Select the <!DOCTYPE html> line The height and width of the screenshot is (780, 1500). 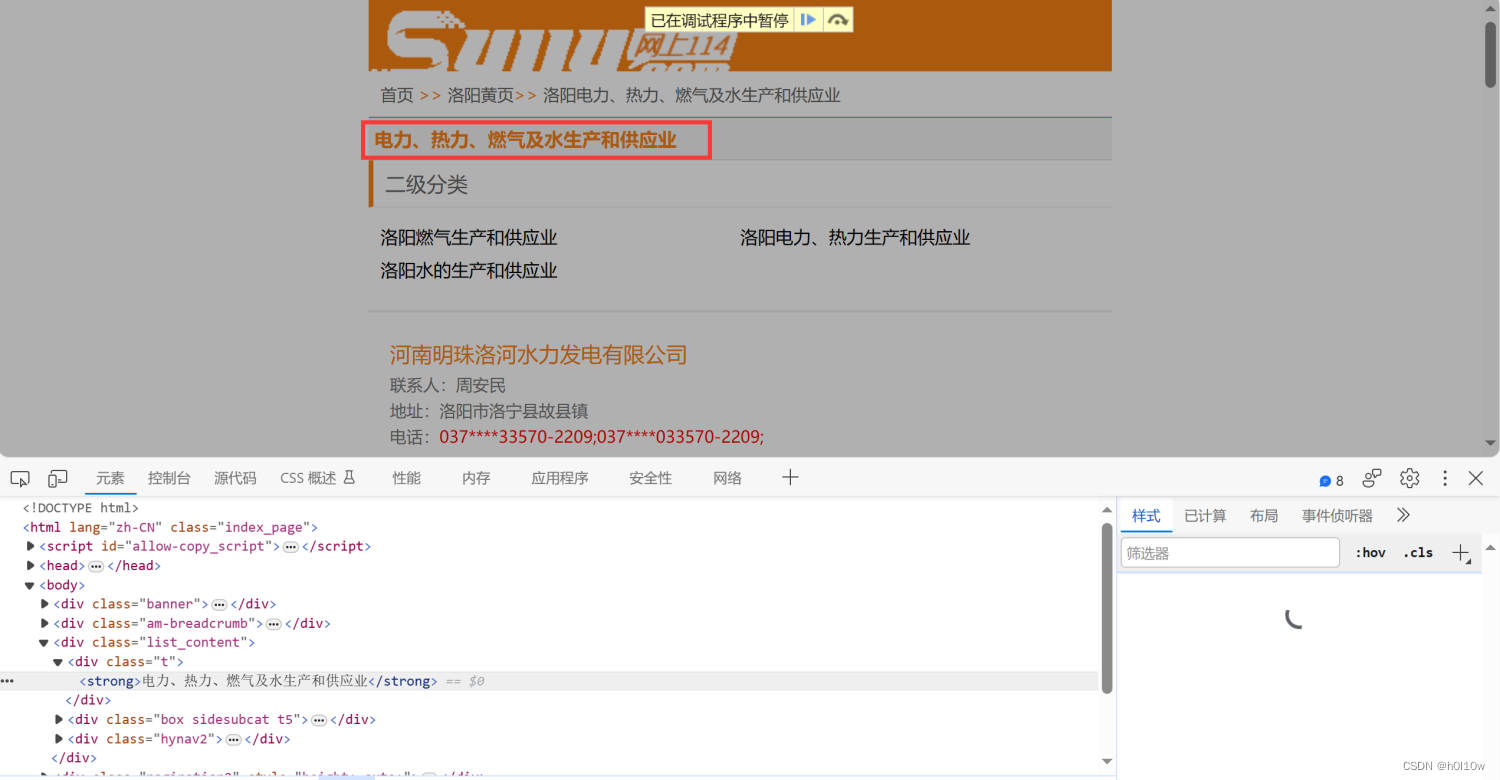coord(81,508)
